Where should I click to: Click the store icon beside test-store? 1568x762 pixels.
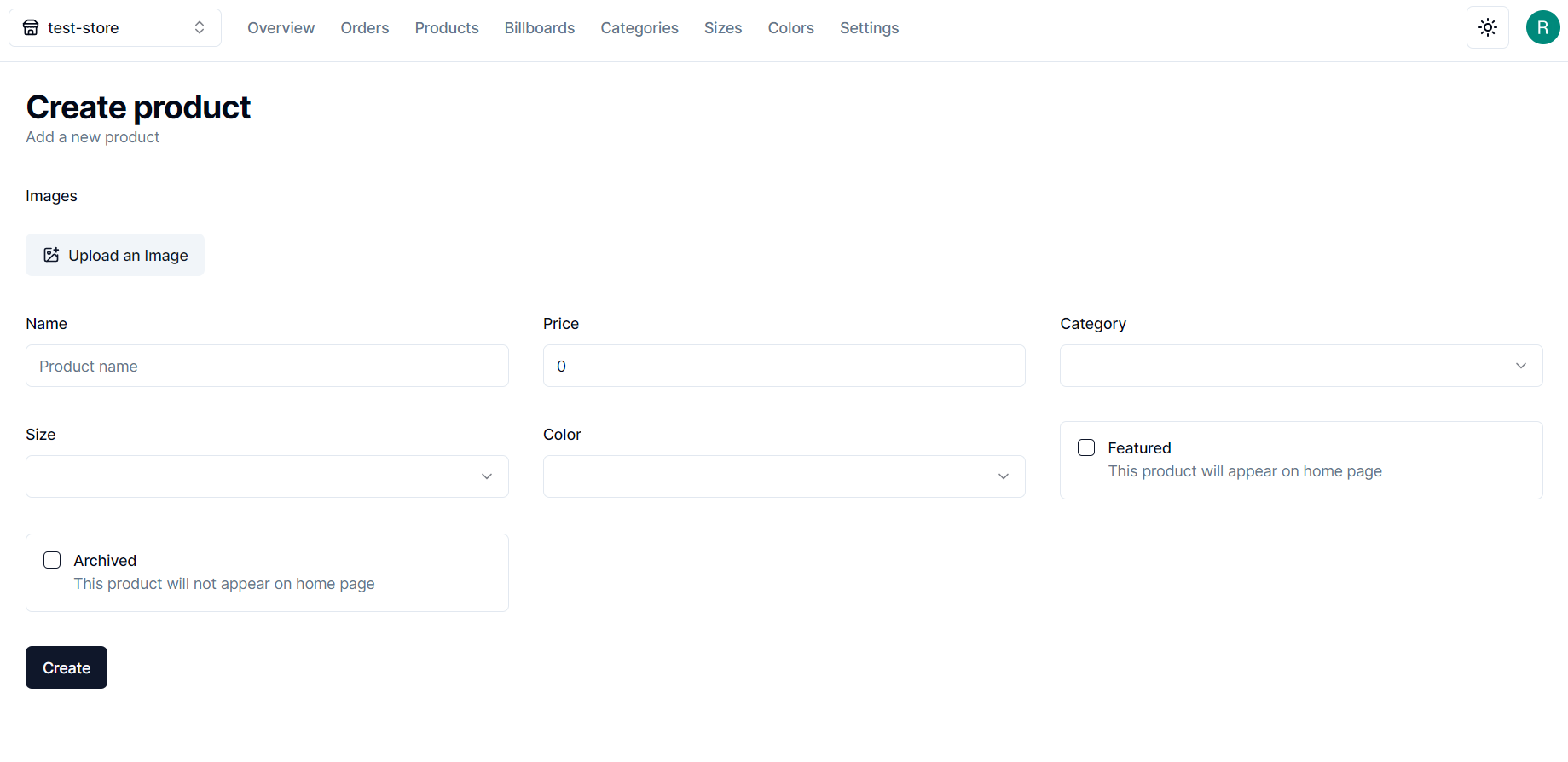coord(31,28)
